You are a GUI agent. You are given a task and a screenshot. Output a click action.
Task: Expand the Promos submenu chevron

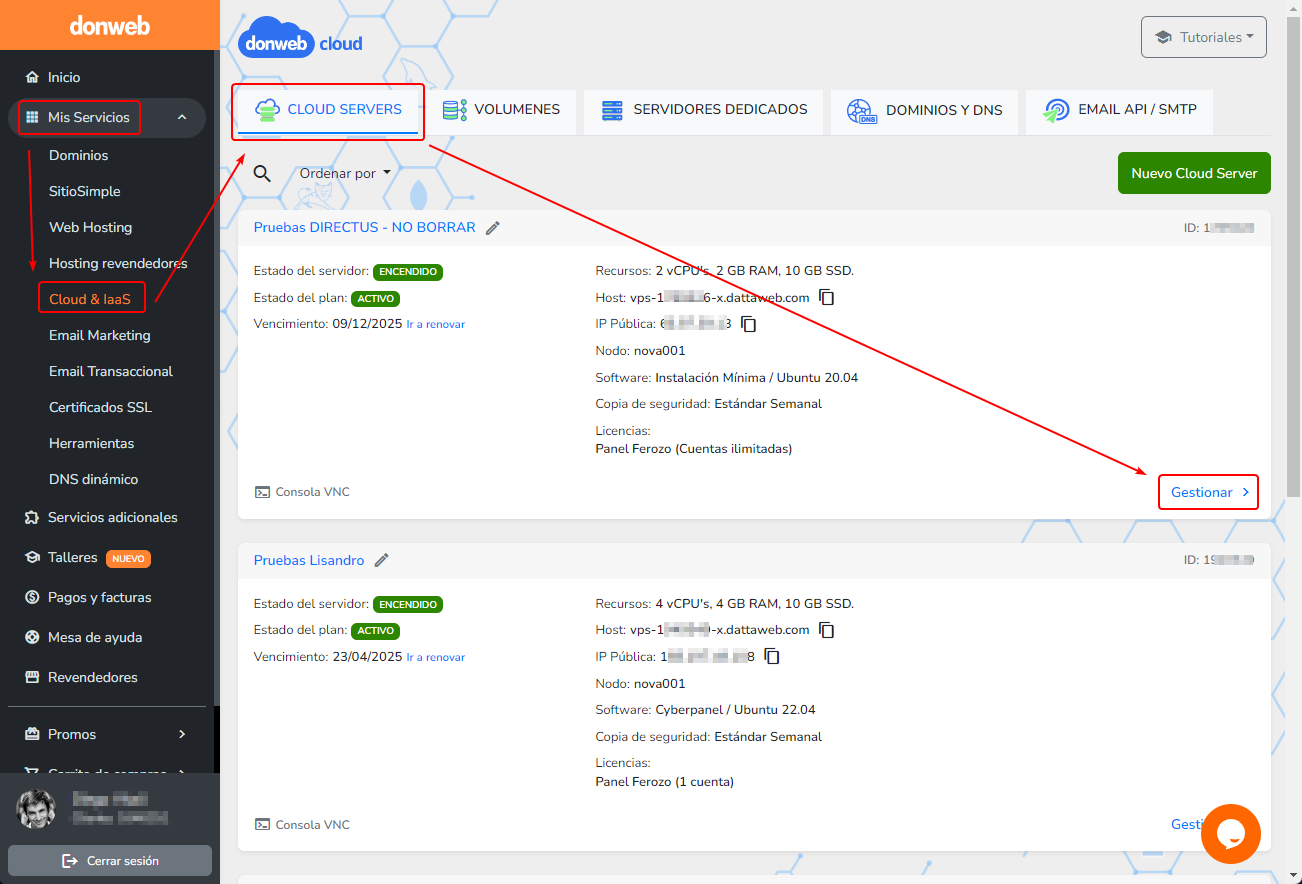[182, 734]
